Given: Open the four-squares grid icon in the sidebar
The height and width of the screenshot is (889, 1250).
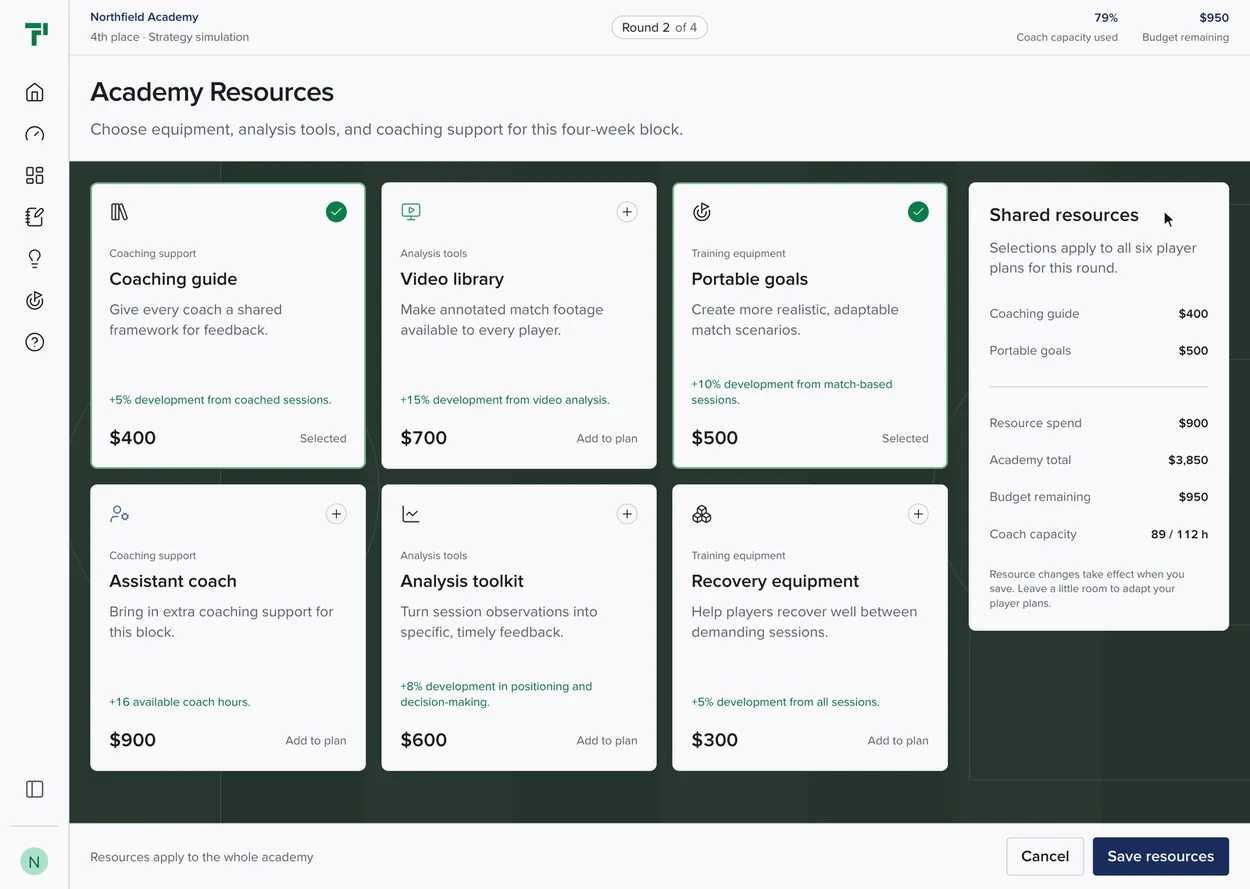Looking at the screenshot, I should 35,176.
